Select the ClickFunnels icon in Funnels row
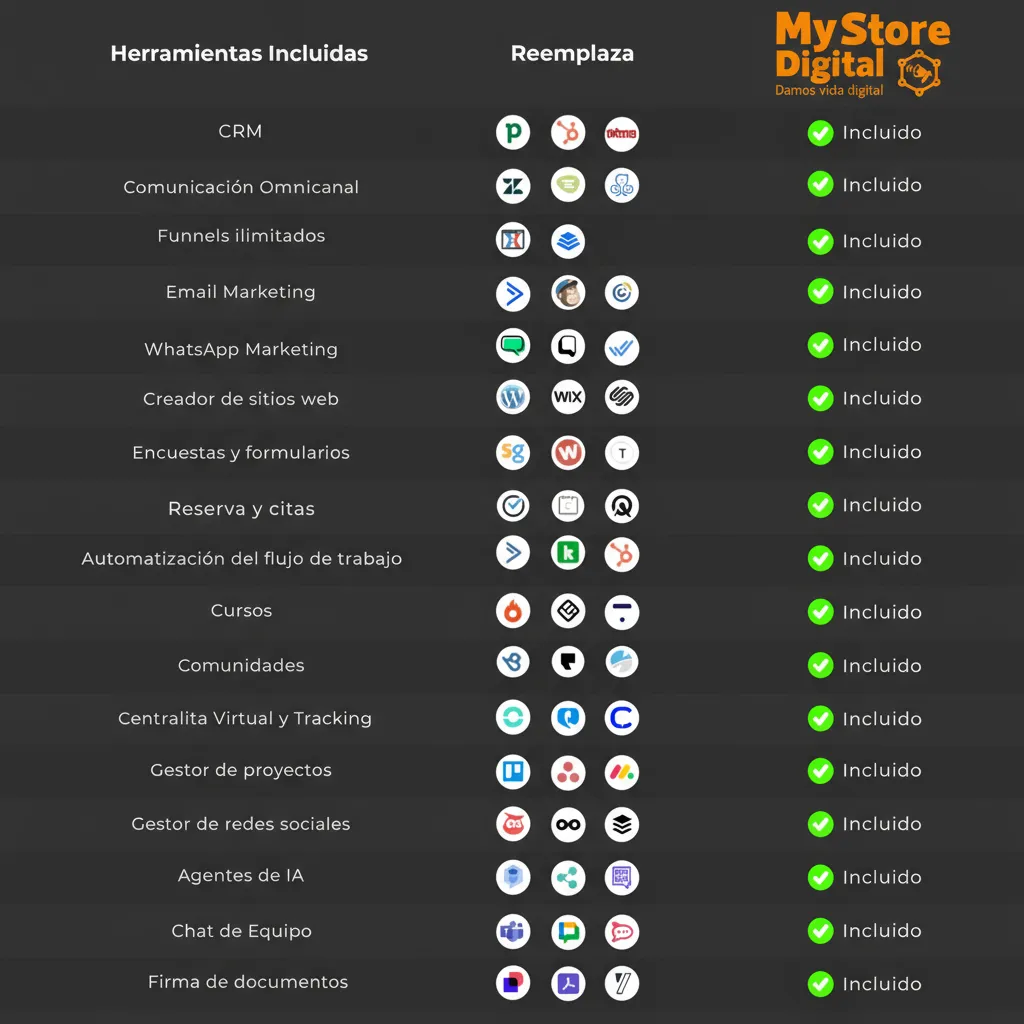 [513, 240]
